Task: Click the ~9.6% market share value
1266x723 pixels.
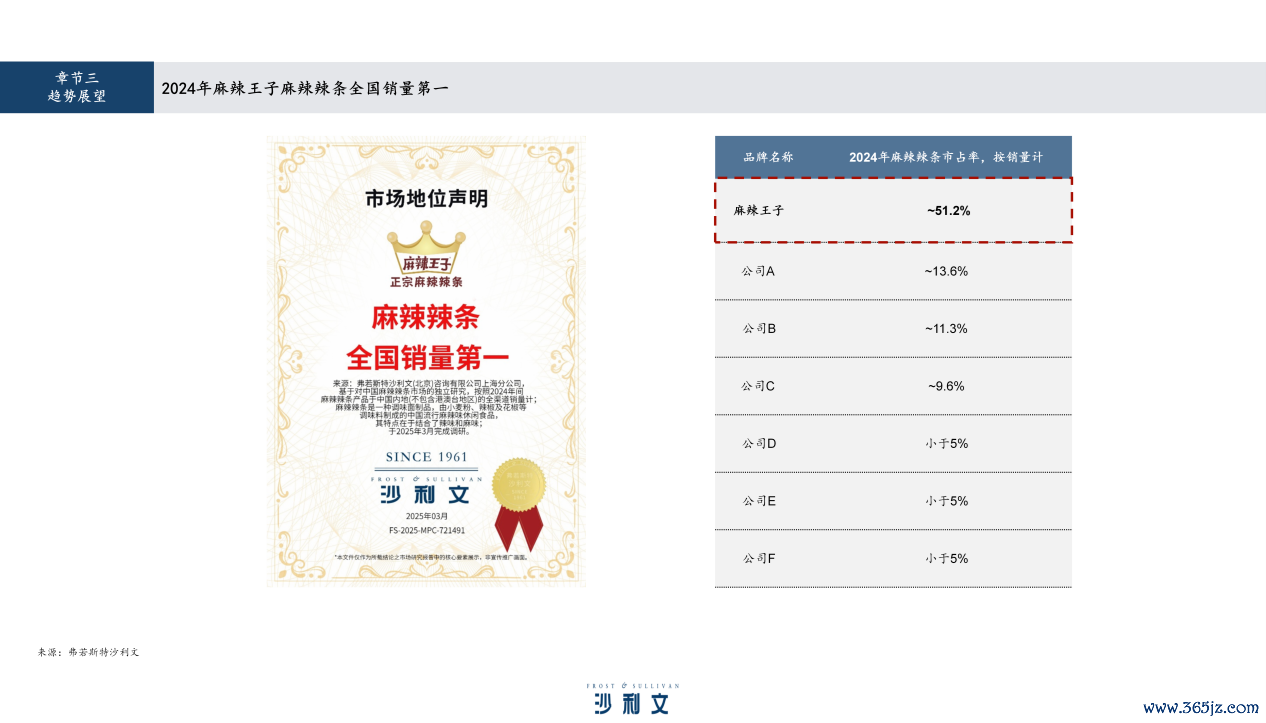Action: tap(946, 386)
